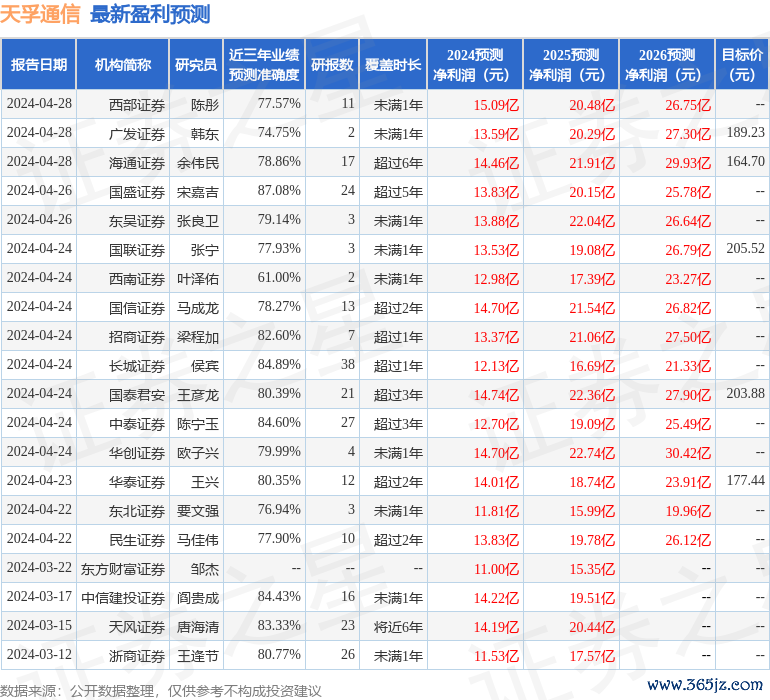The width and height of the screenshot is (770, 700).
Task: Click the 164.70 target price
Action: [745, 161]
